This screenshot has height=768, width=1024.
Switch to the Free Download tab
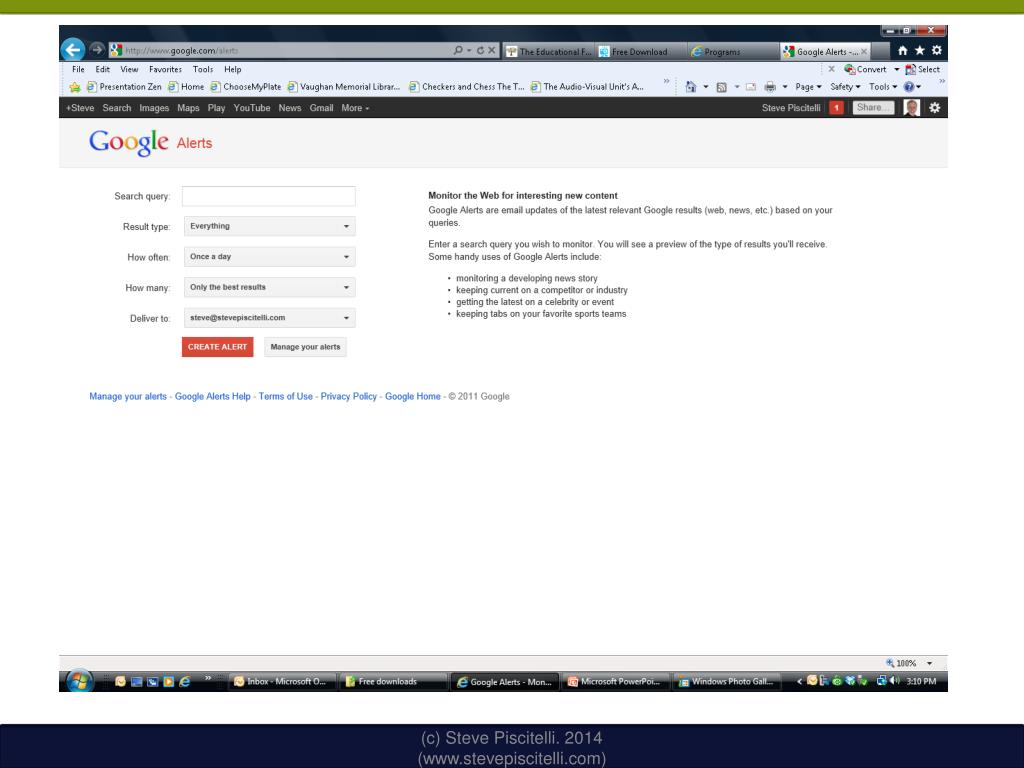click(x=641, y=52)
